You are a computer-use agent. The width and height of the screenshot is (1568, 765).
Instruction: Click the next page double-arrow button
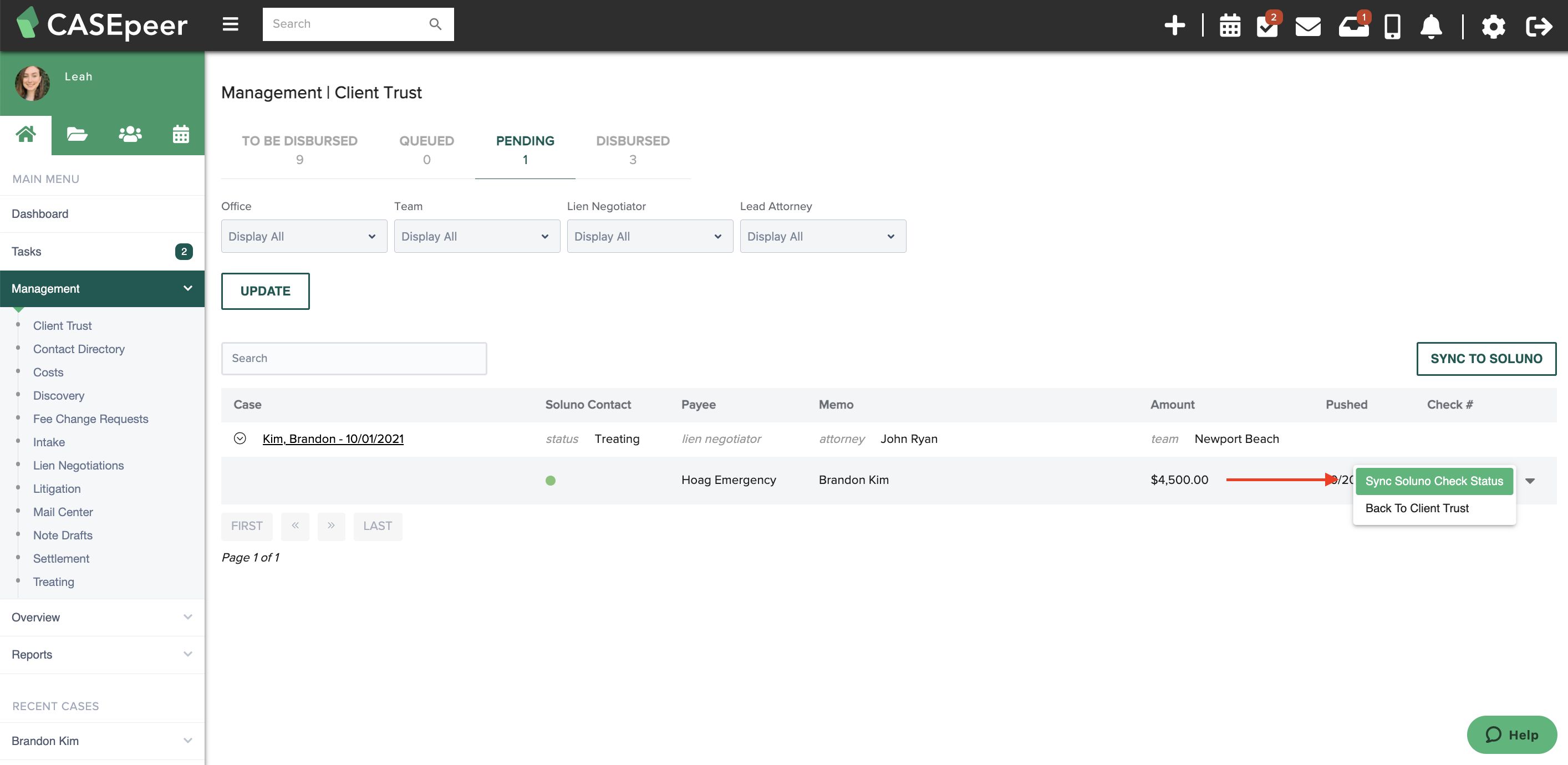click(331, 526)
